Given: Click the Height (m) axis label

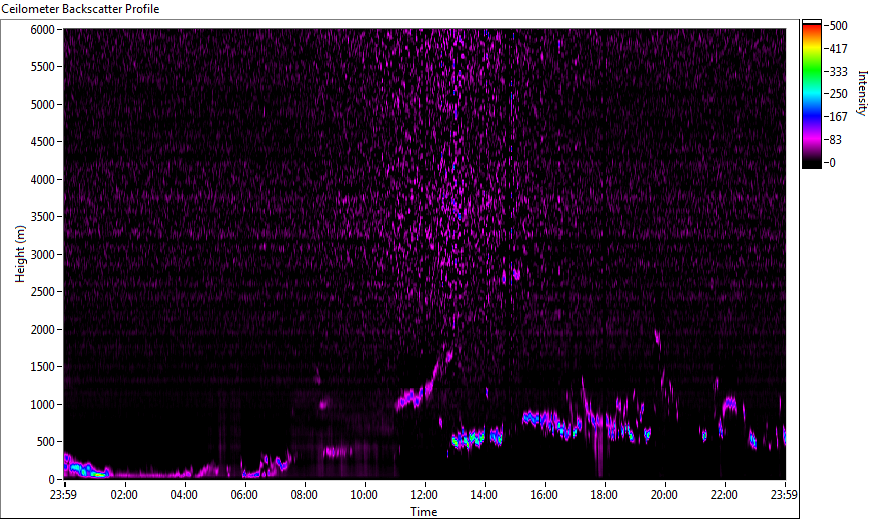Looking at the screenshot, I should [x=20, y=254].
